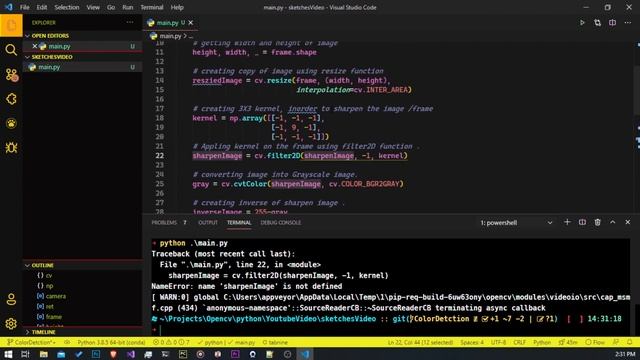Click the UTF-8 encoding status entry
The height and width of the screenshot is (360, 640).
tap(498, 342)
